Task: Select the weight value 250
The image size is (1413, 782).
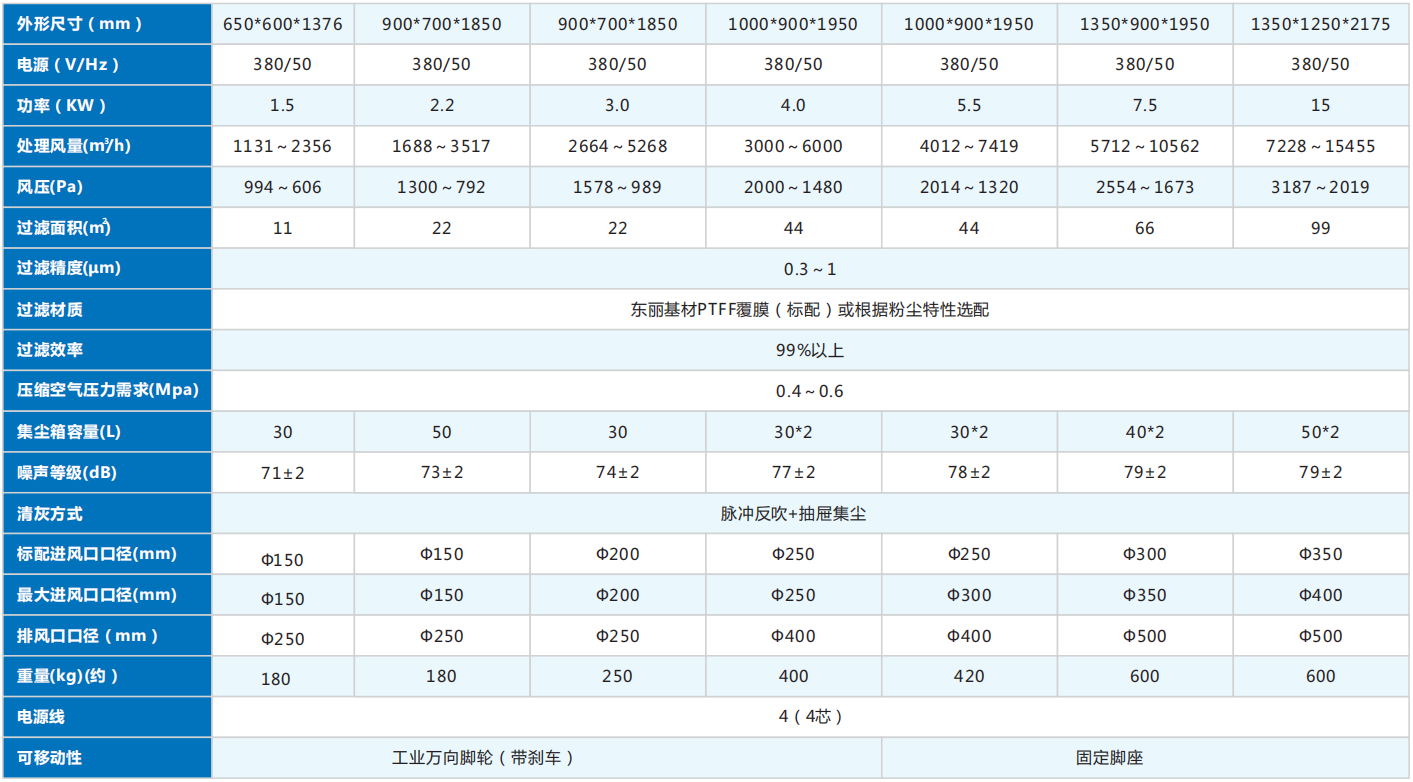Action: pos(618,677)
